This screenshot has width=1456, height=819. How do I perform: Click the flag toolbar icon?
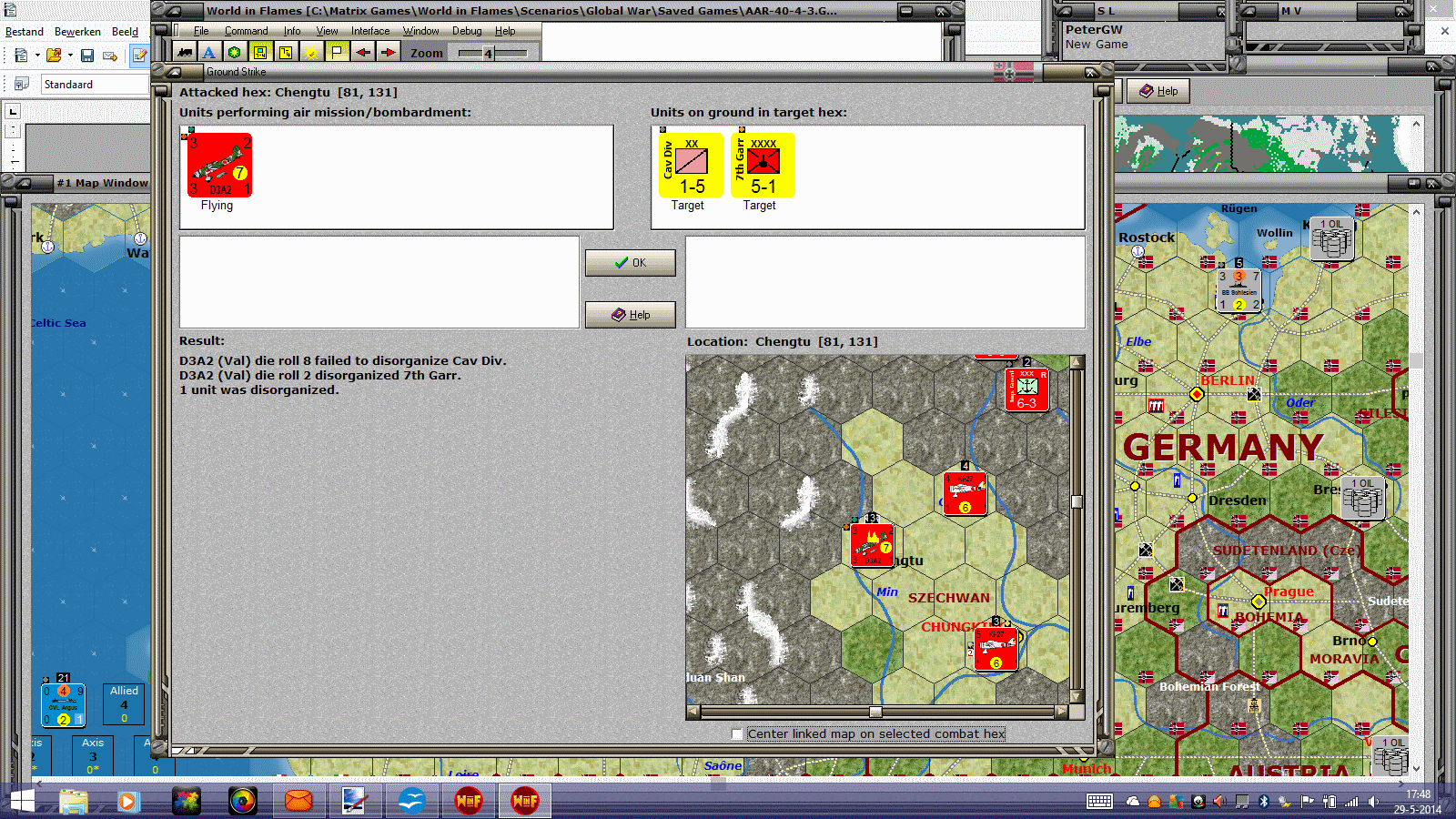[337, 52]
